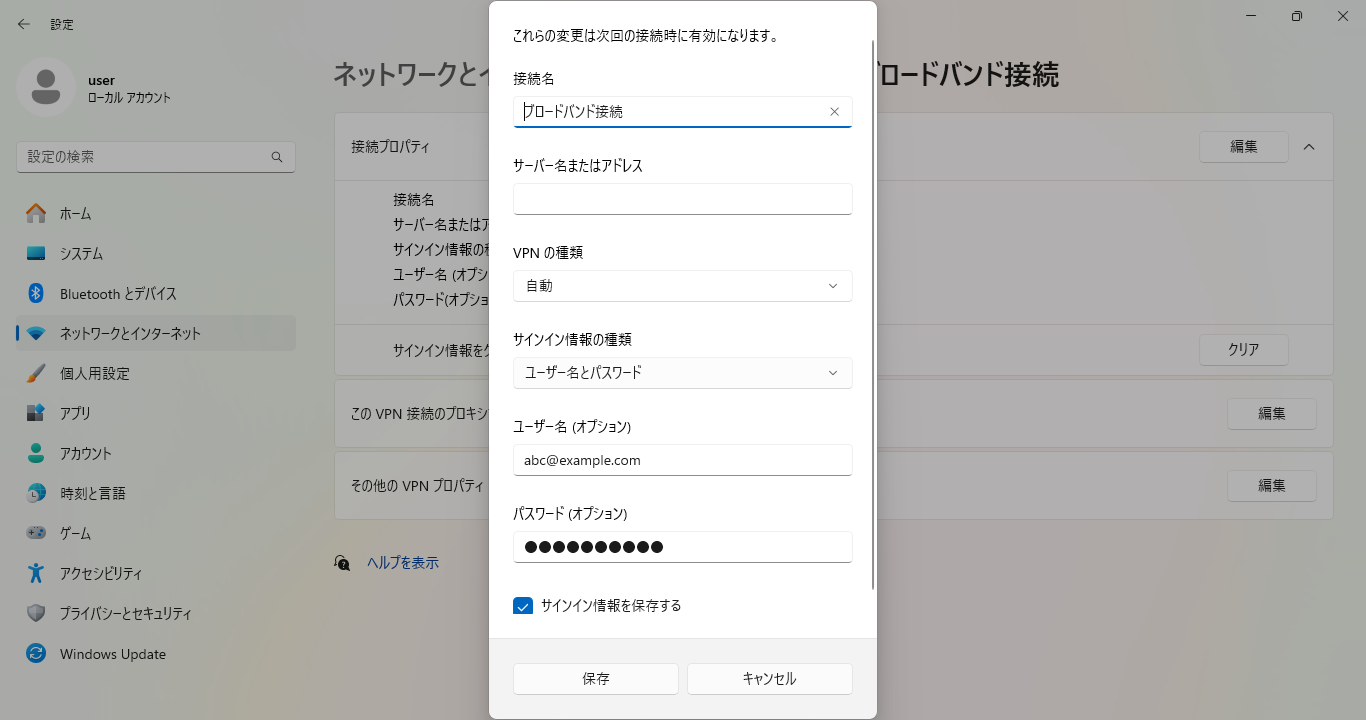Select the Windows Update icon
Viewport: 1366px width, 720px height.
(36, 654)
